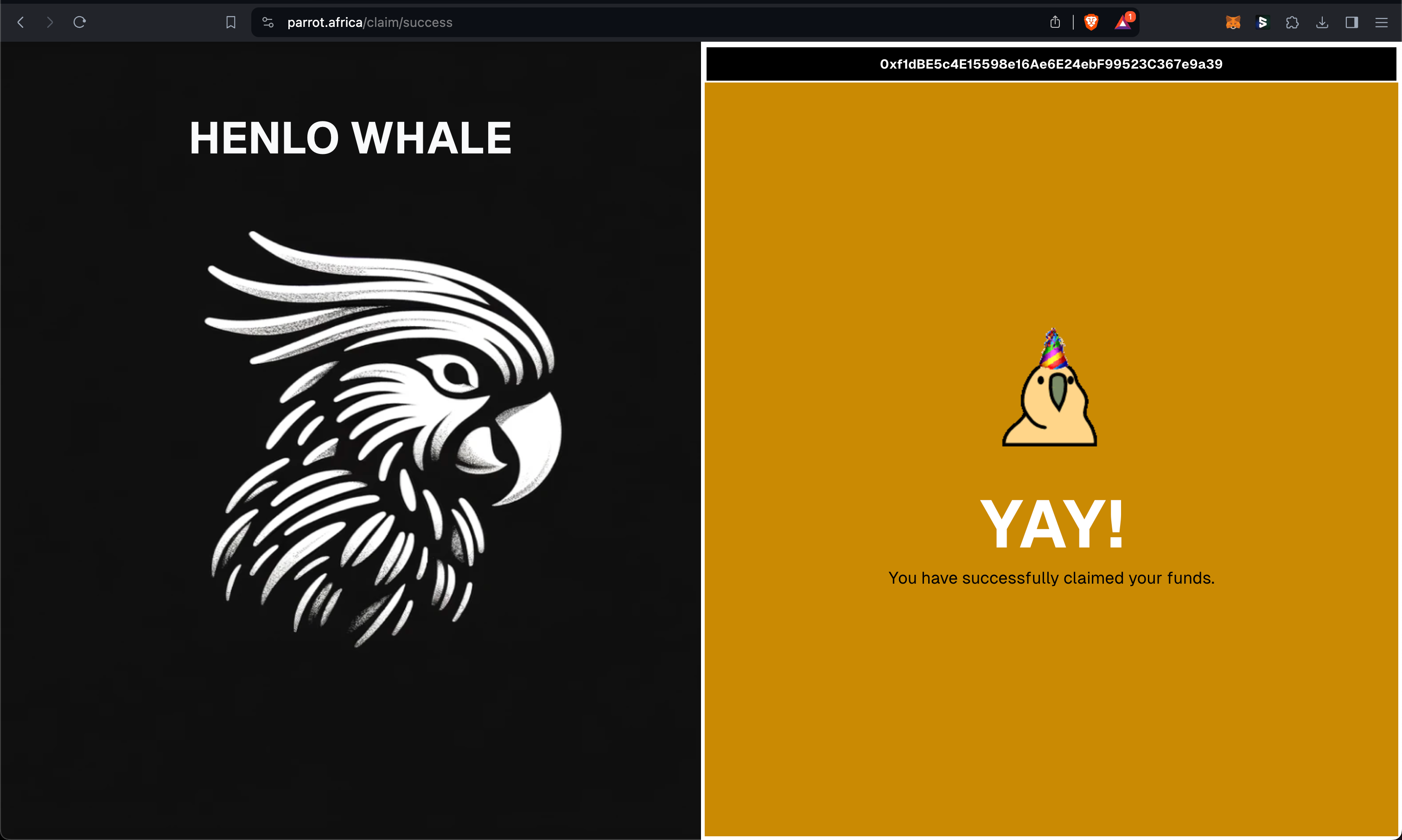
Task: Bookmark this page with bookmark icon
Action: (x=230, y=22)
